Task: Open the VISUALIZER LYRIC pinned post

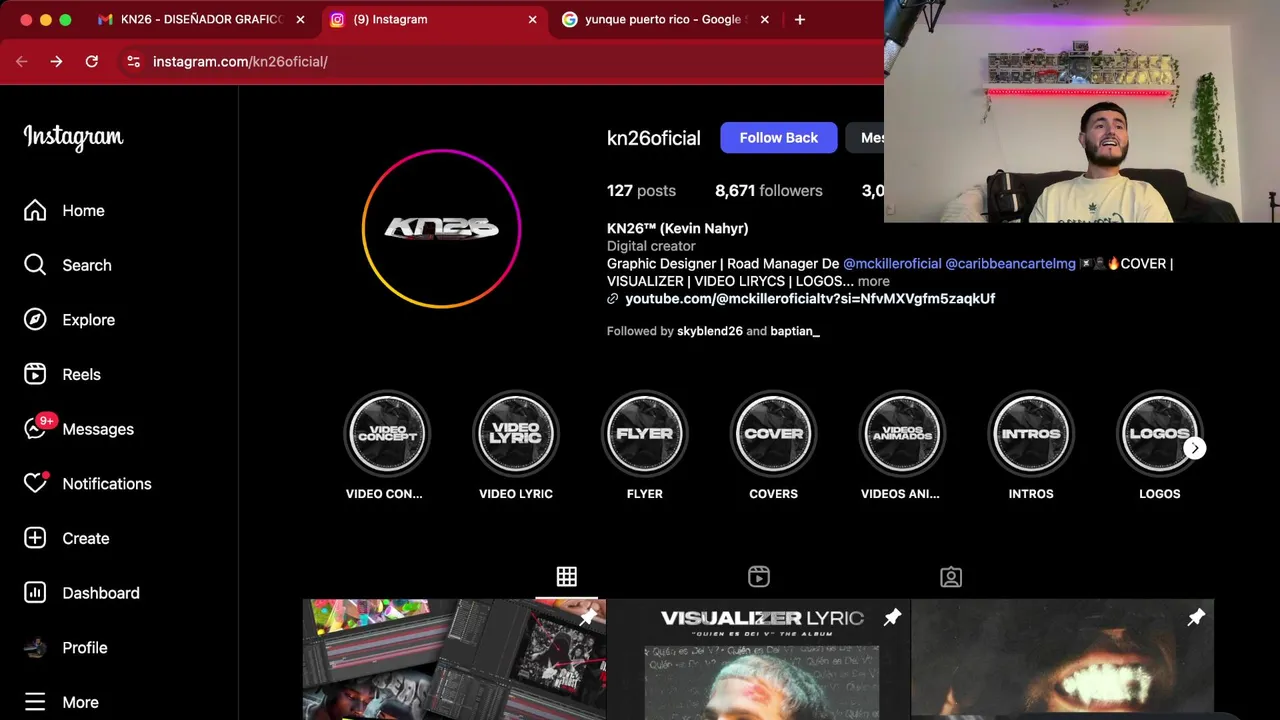Action: click(759, 660)
